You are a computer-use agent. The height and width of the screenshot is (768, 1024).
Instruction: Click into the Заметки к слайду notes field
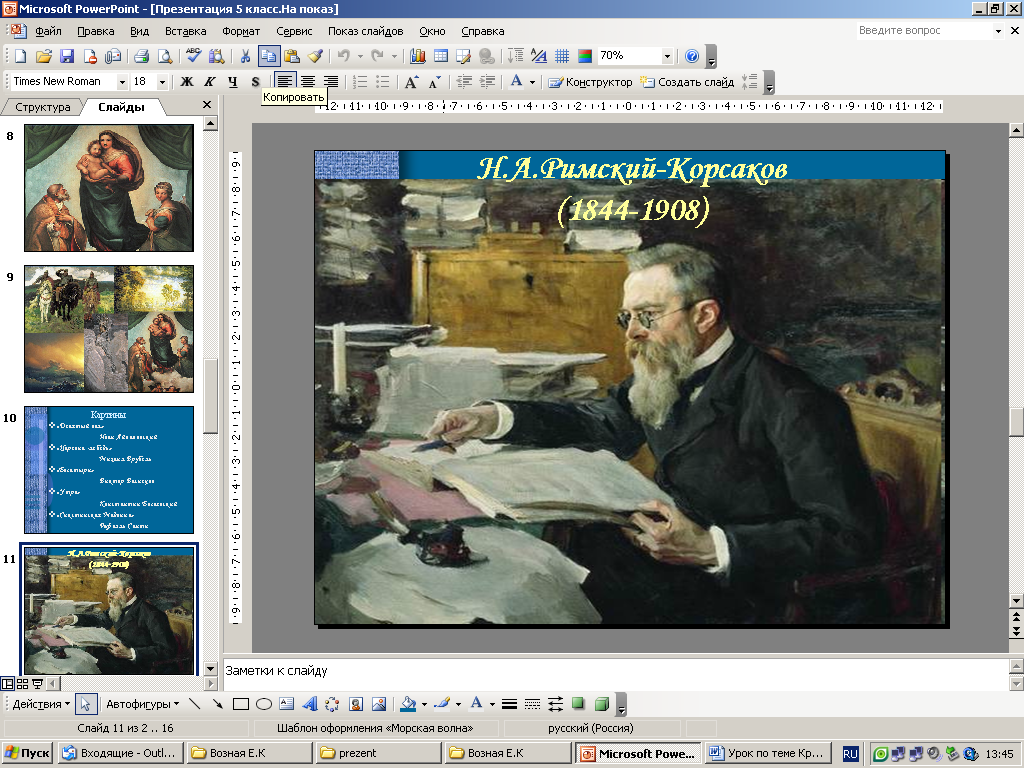[615, 674]
